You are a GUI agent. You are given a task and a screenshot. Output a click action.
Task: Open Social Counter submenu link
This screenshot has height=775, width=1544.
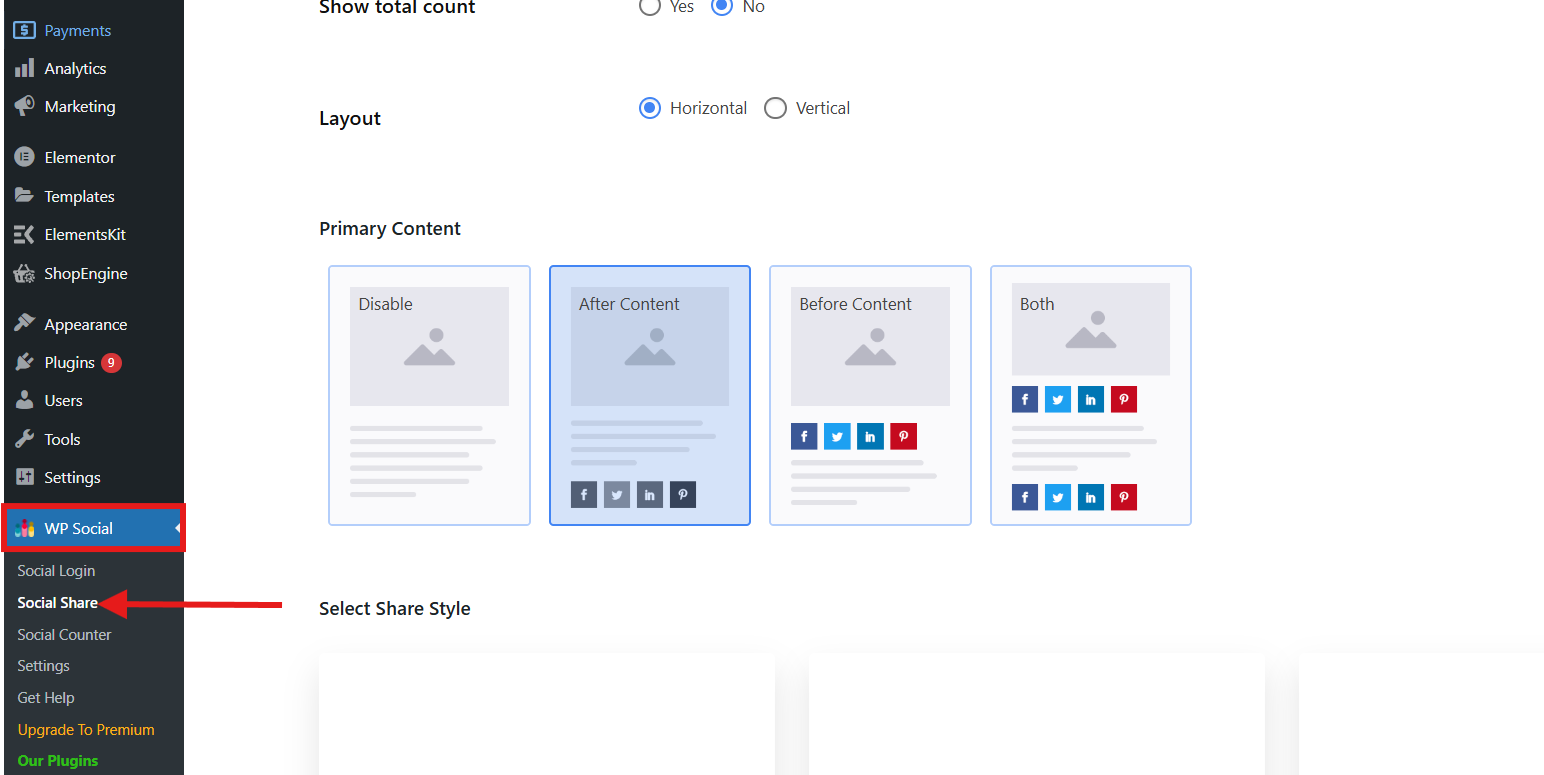[x=64, y=635]
